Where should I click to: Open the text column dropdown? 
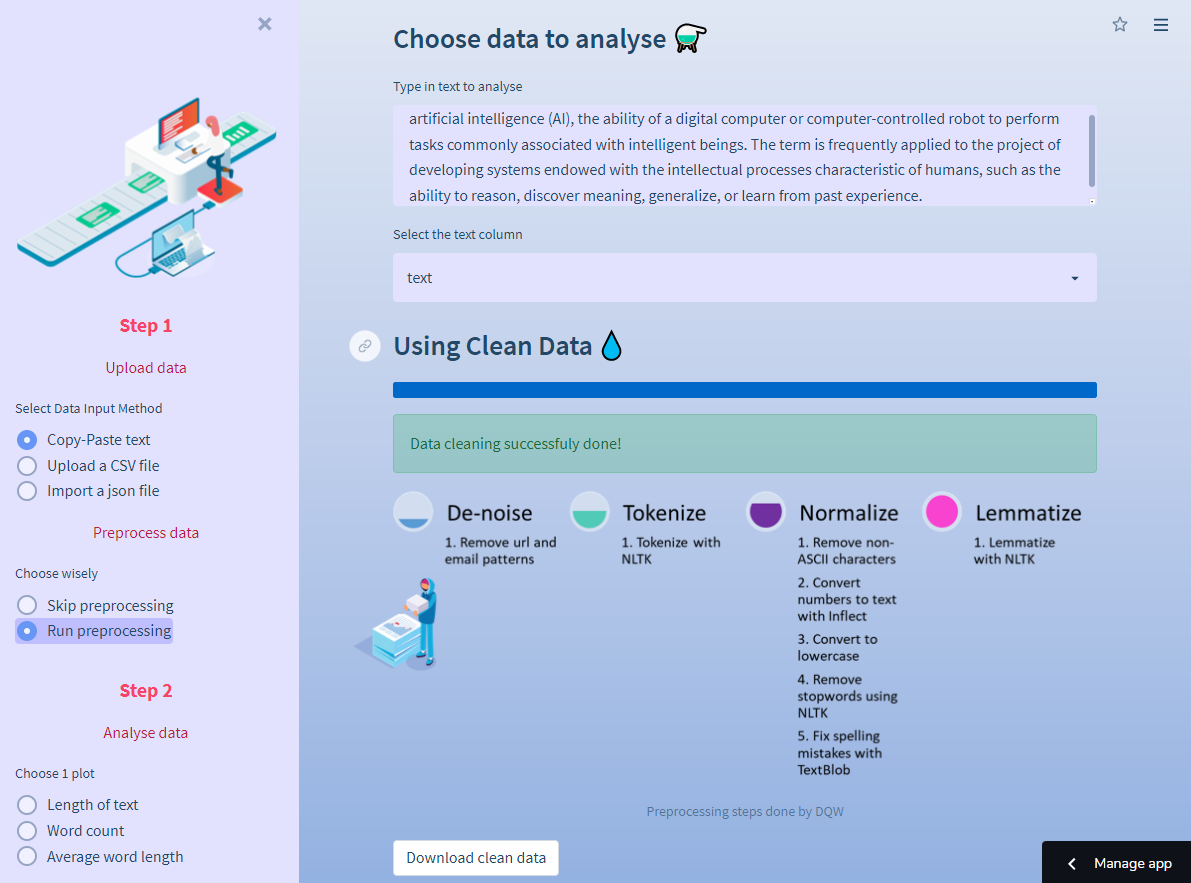[x=730, y=278]
